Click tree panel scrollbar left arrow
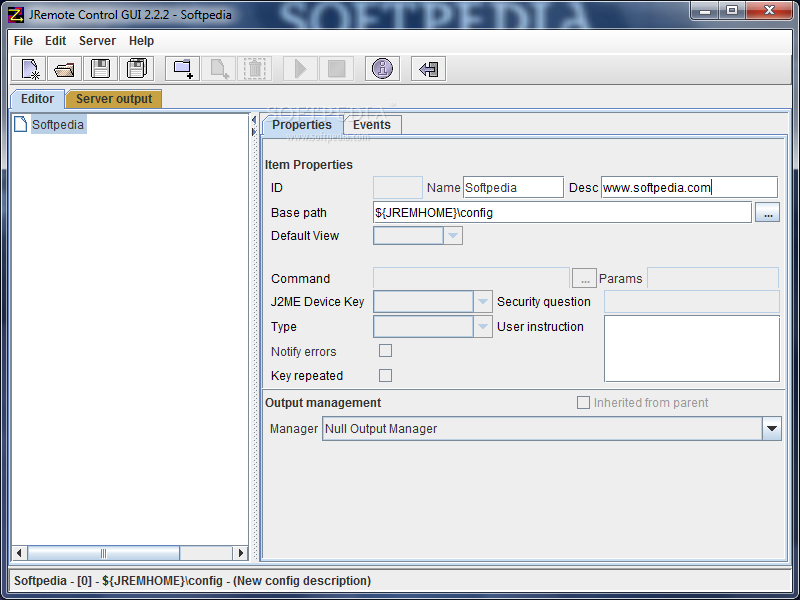Viewport: 800px width, 600px height. pyautogui.click(x=19, y=553)
